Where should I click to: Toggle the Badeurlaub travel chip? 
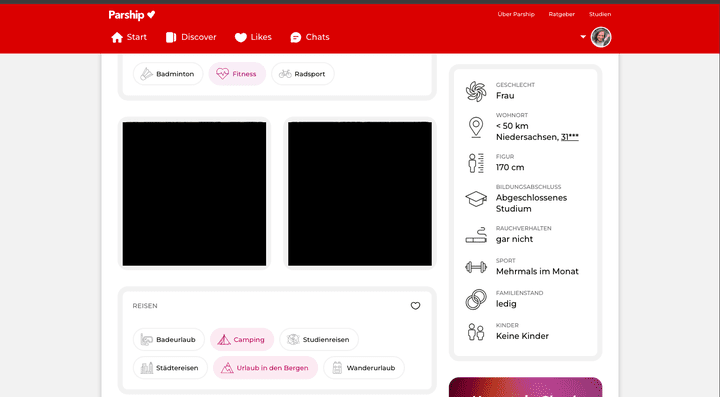pos(169,340)
